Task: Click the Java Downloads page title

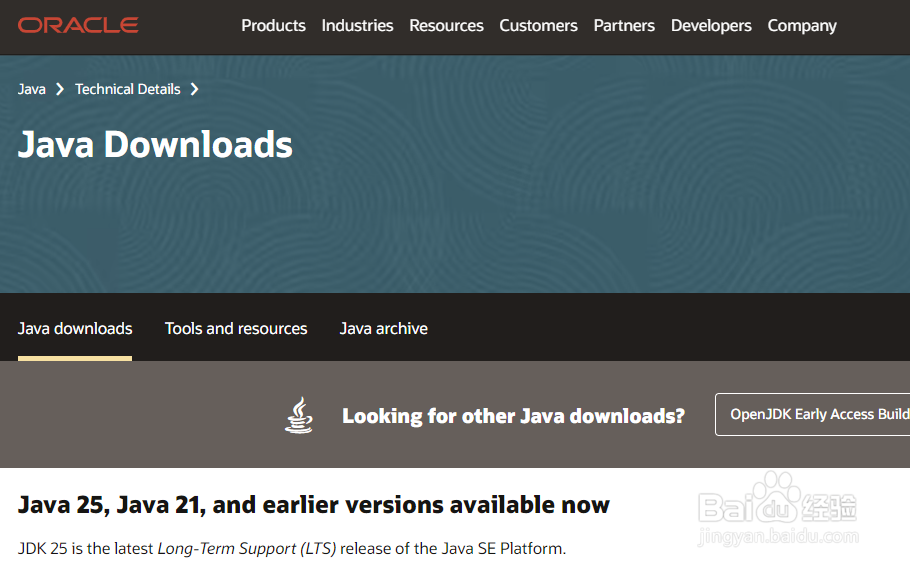Action: click(155, 144)
